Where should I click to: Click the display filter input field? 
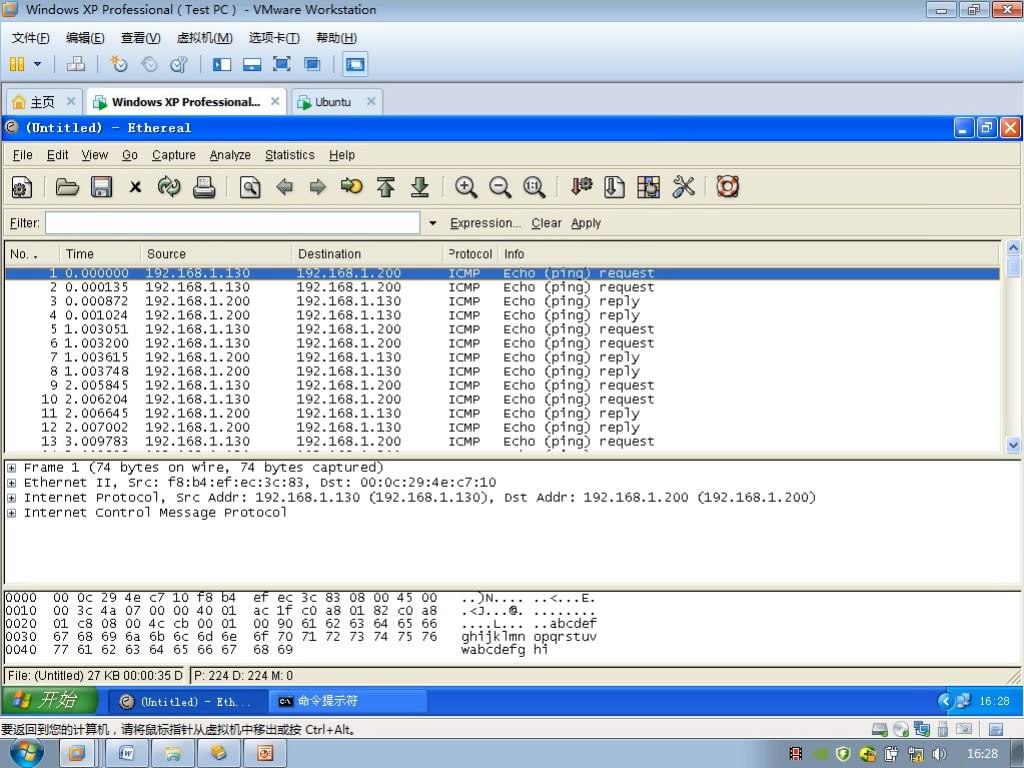coord(232,223)
